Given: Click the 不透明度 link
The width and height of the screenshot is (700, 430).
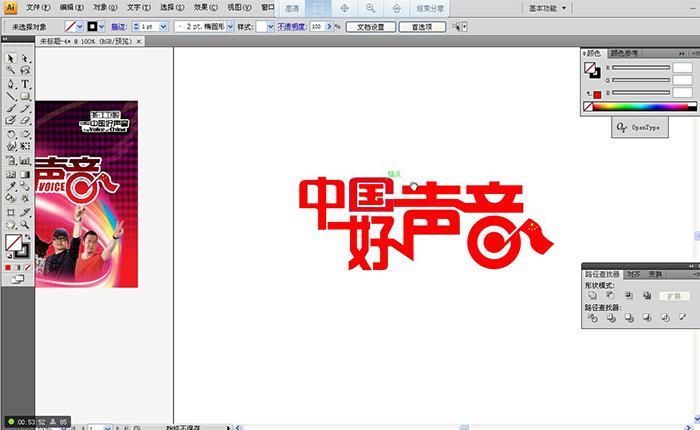Looking at the screenshot, I should click(x=291, y=27).
